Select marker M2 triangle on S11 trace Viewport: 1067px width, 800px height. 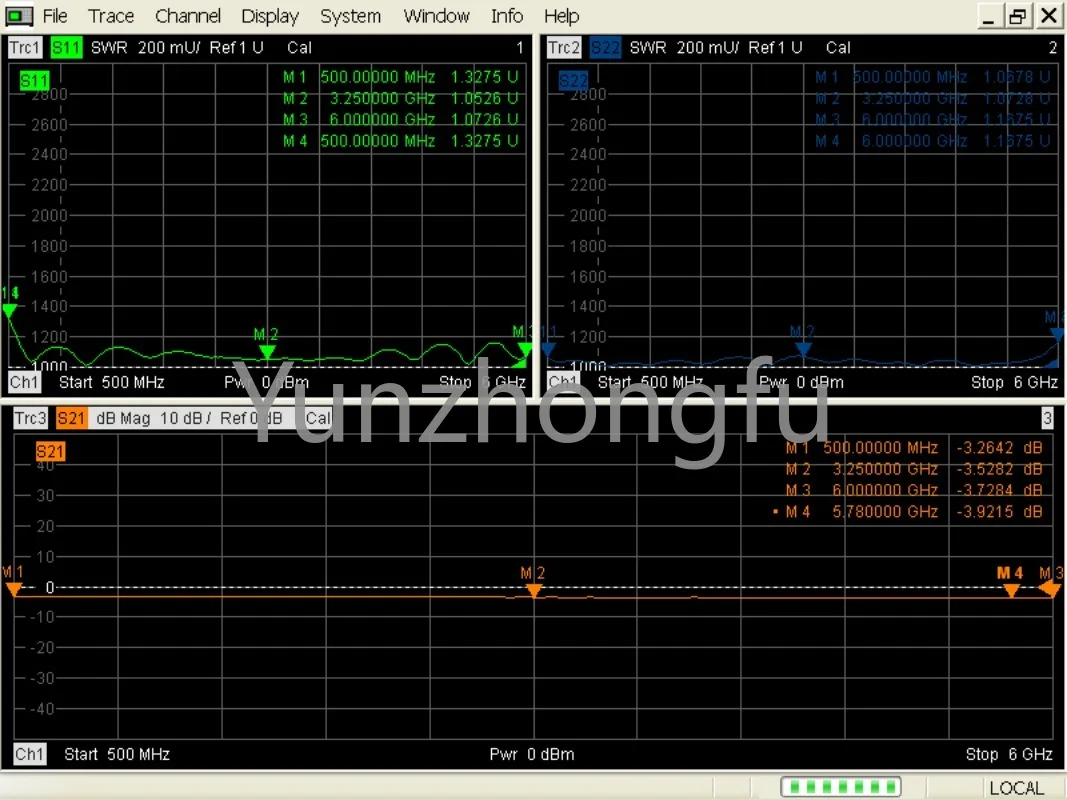tap(267, 352)
